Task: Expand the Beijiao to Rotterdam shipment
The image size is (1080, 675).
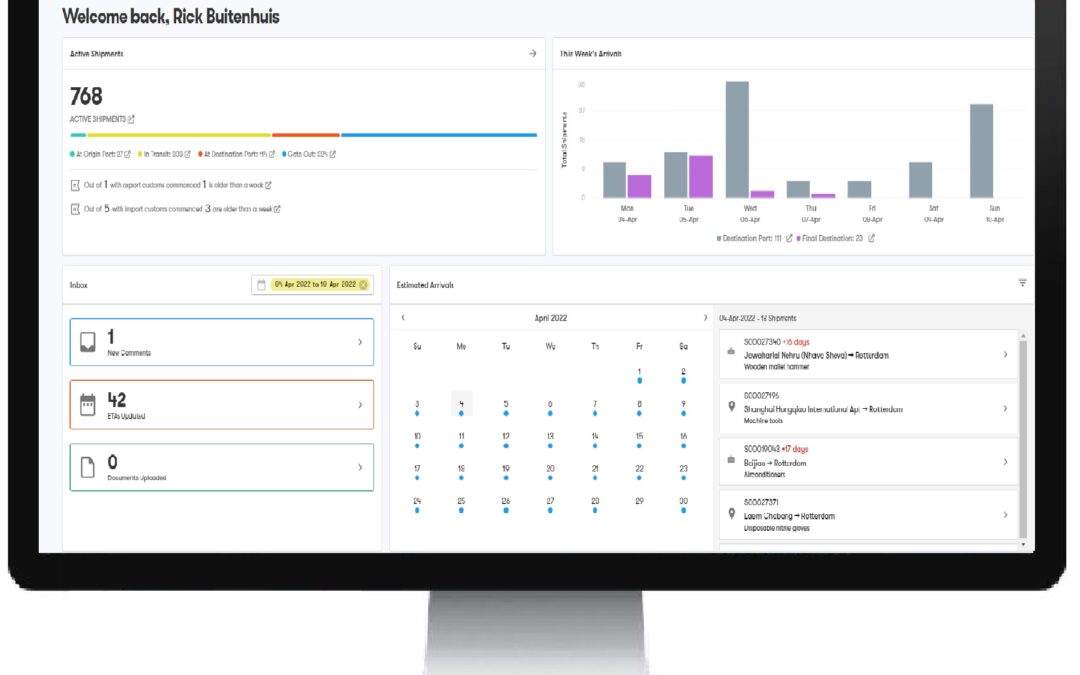Action: [x=1005, y=462]
